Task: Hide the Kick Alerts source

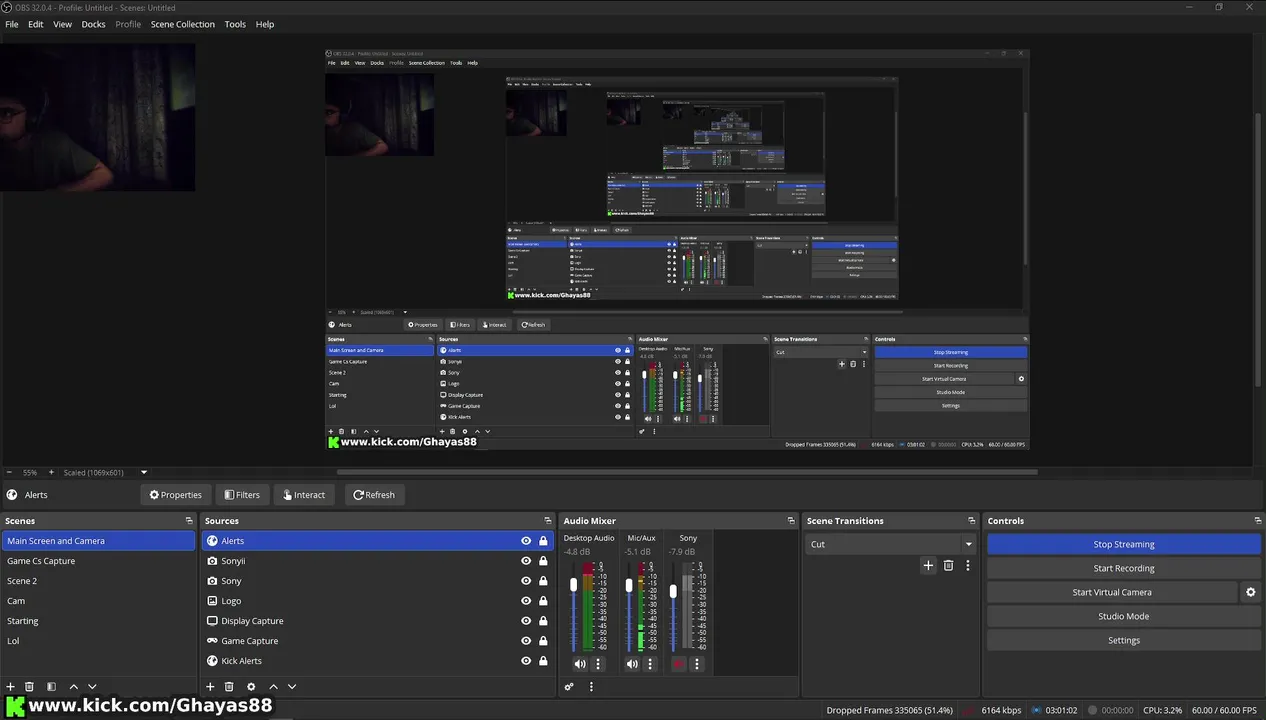Action: (x=526, y=661)
